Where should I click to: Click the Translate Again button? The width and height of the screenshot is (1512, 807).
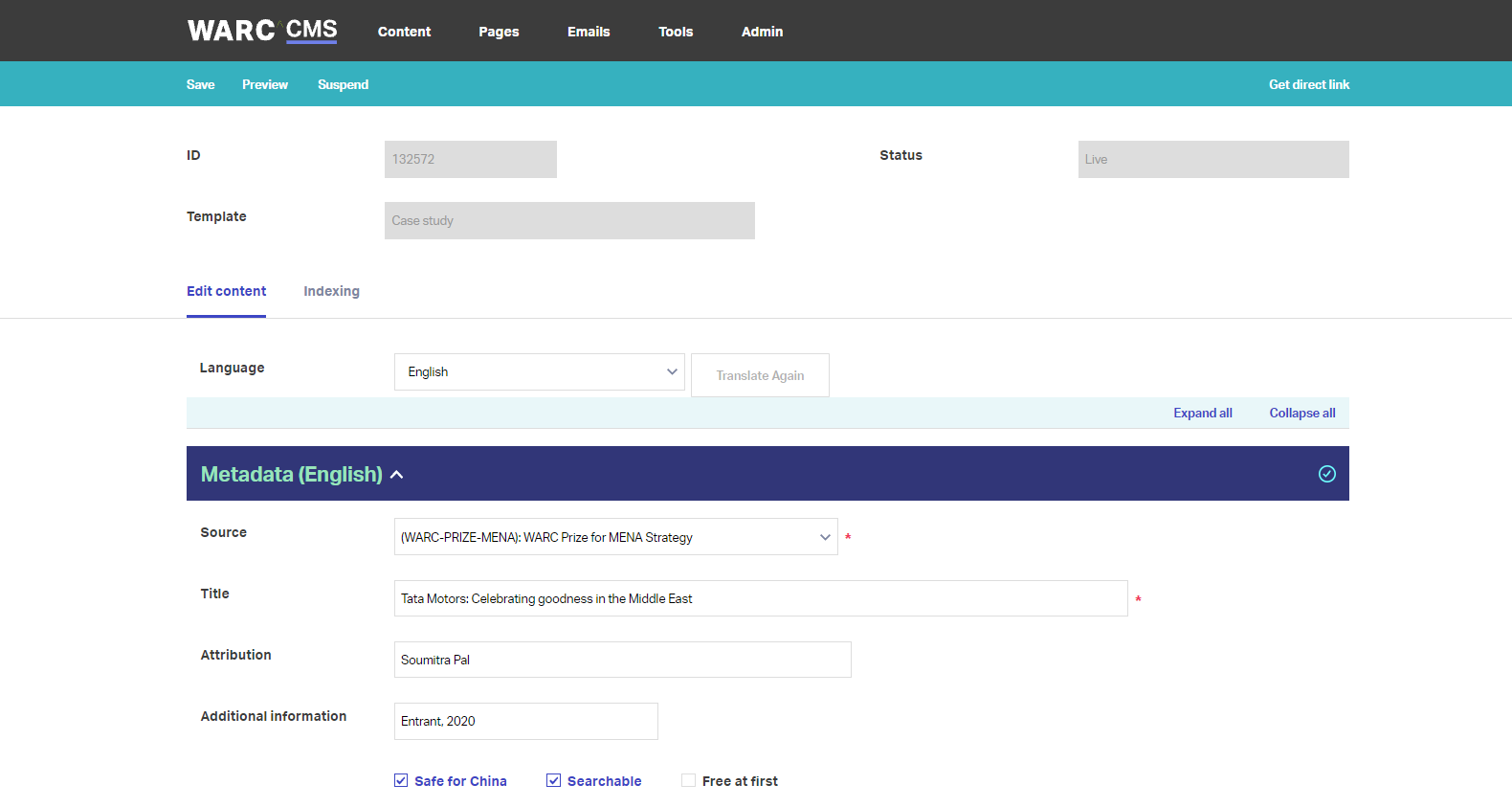coord(760,375)
